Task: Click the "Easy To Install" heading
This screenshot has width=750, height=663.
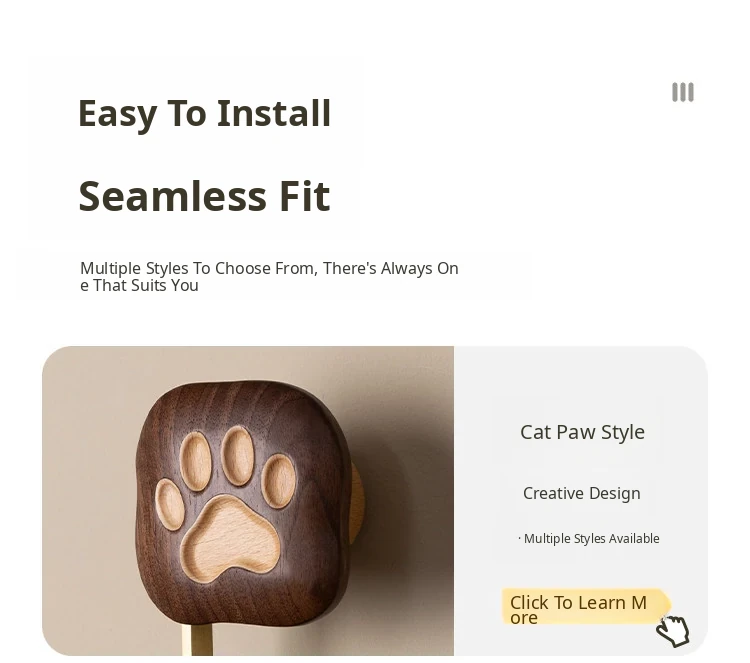Action: pos(205,113)
